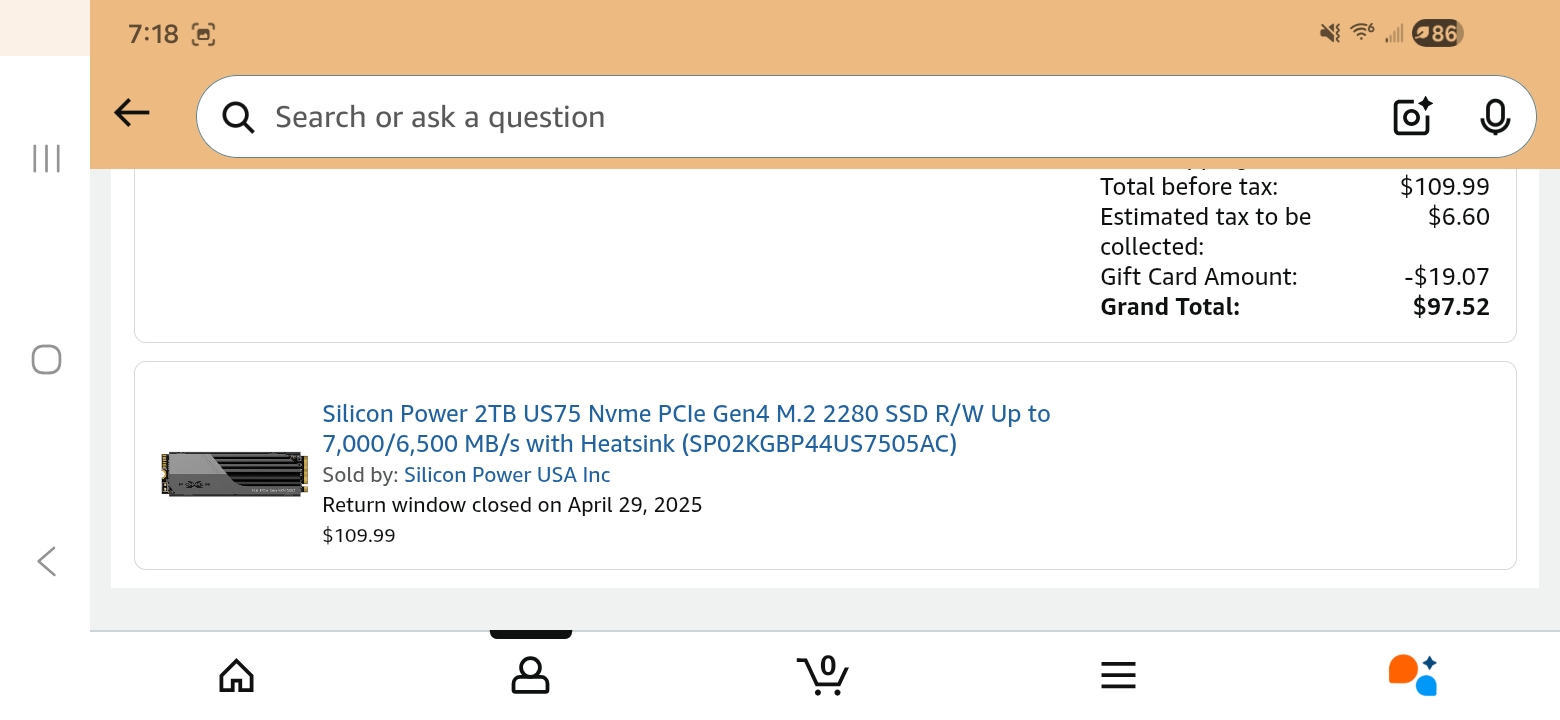
Task: Tap the battery indicator in status bar
Action: (x=1437, y=34)
